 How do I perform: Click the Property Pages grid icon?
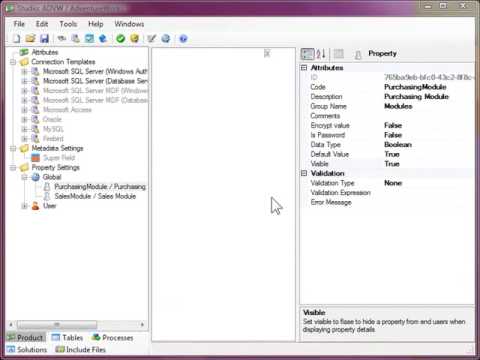339,54
